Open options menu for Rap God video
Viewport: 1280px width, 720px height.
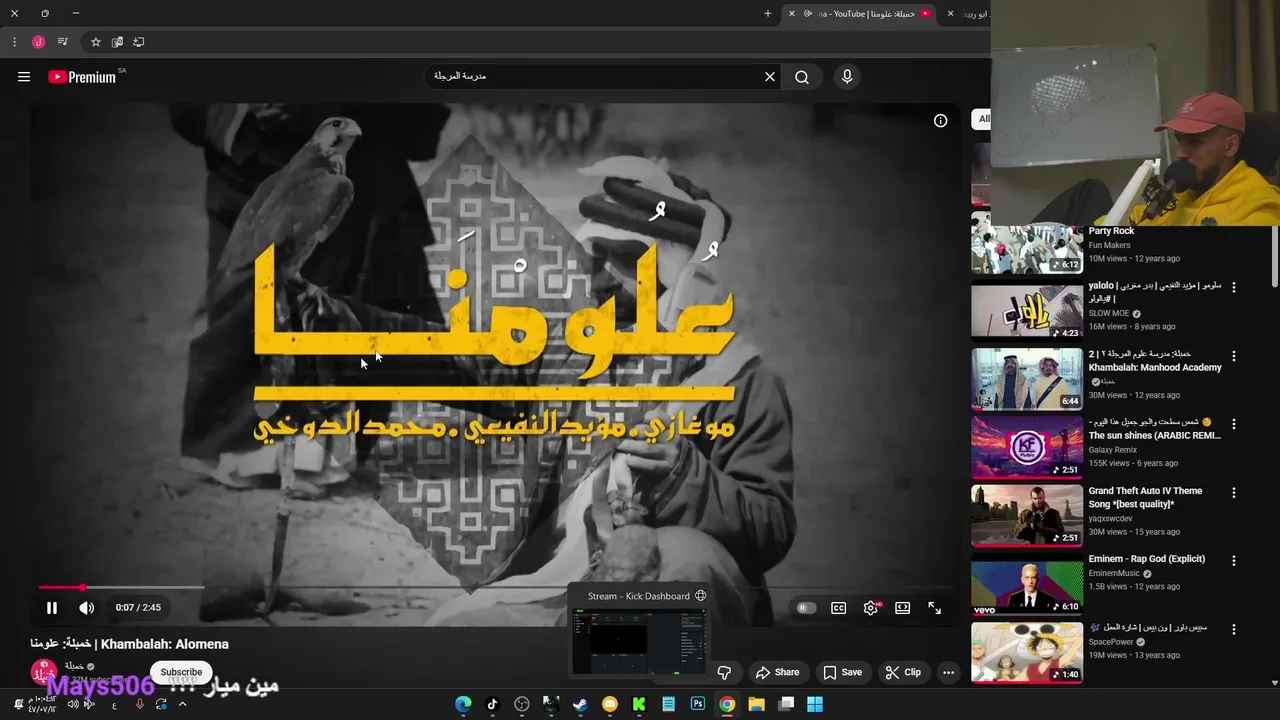[1233, 561]
